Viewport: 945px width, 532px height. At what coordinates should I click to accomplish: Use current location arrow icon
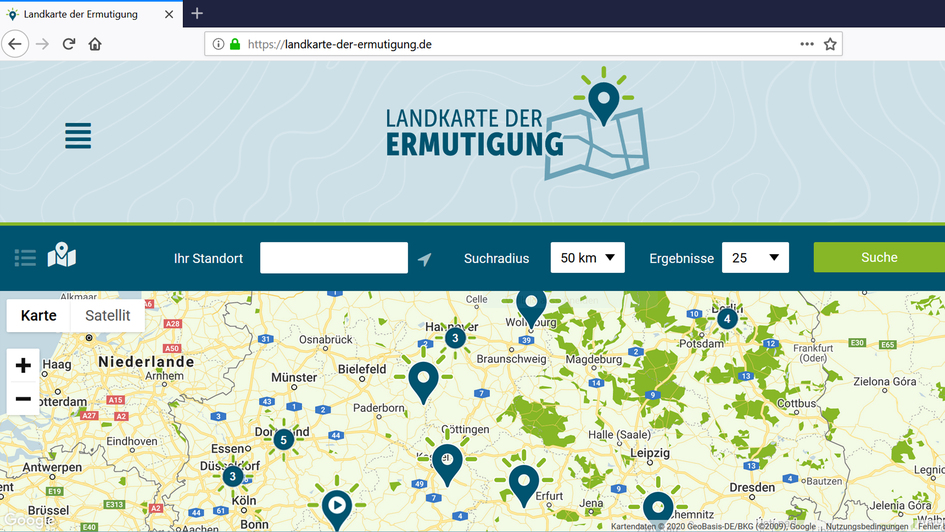pyautogui.click(x=424, y=259)
